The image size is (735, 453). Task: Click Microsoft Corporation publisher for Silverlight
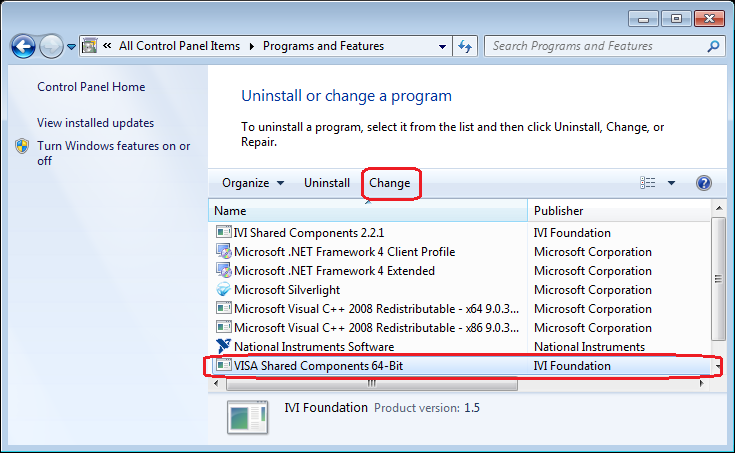(x=592, y=290)
